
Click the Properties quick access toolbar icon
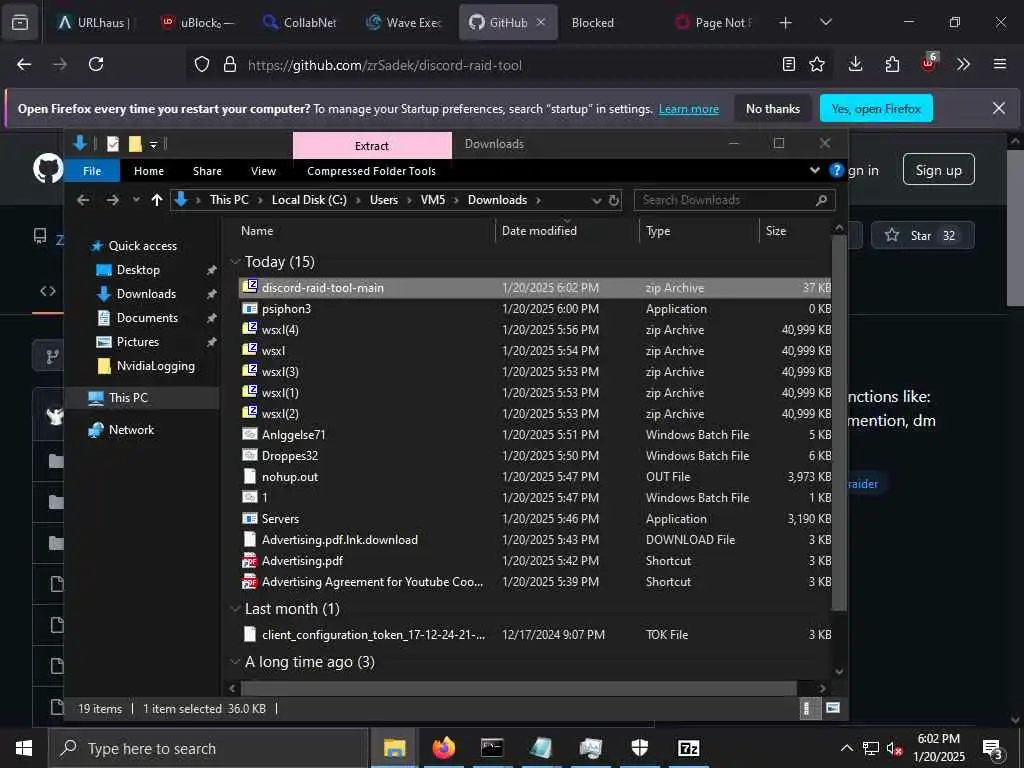(x=113, y=144)
